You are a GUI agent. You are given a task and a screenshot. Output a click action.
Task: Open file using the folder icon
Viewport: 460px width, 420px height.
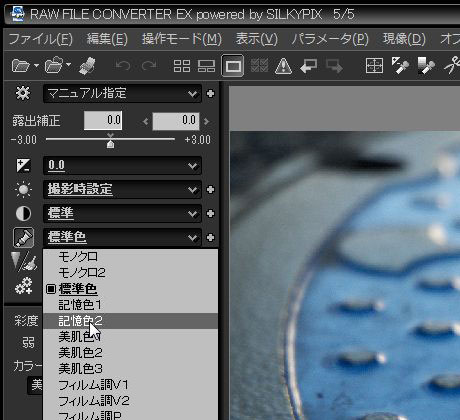pos(20,66)
